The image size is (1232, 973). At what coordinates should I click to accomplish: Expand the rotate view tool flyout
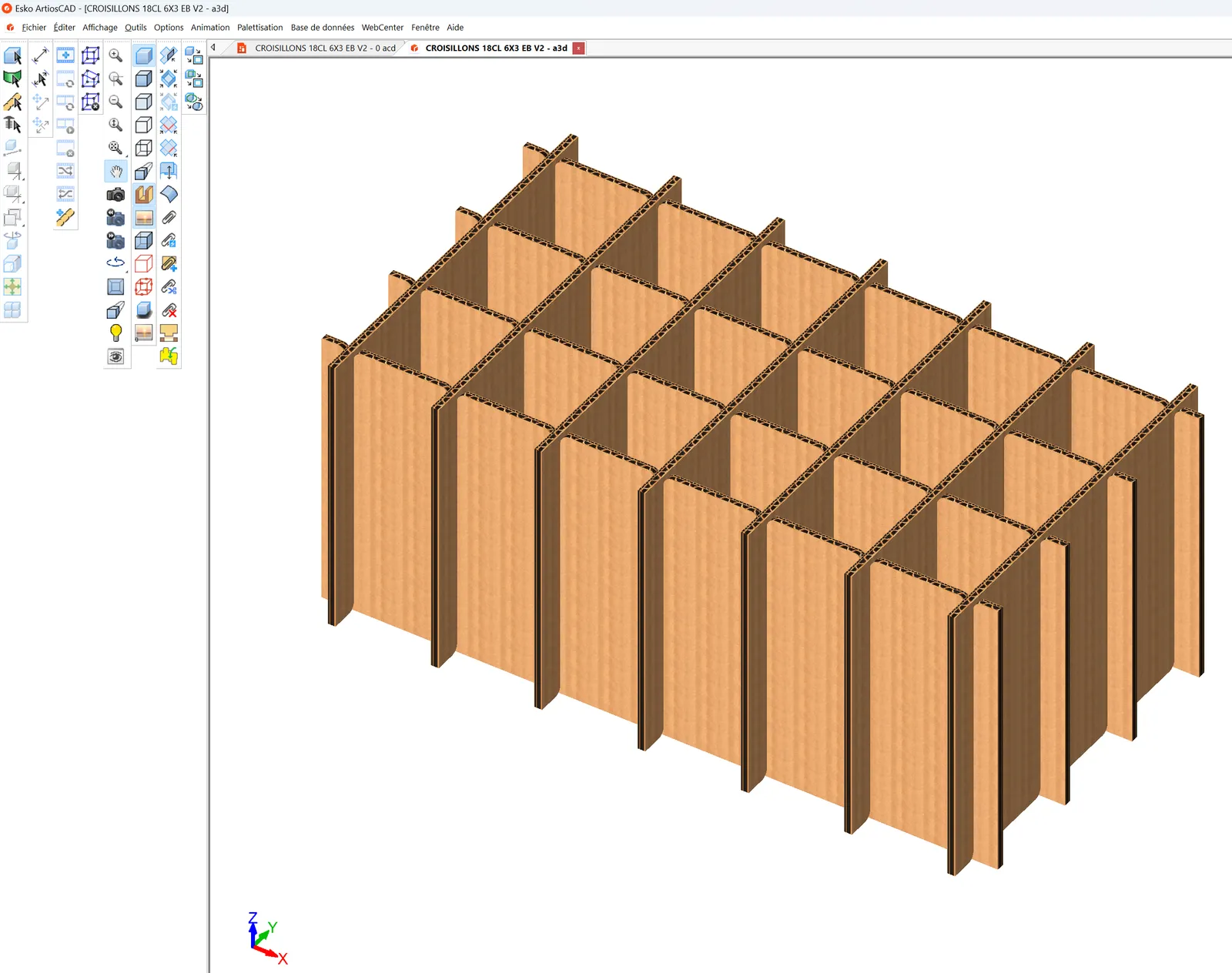click(115, 263)
